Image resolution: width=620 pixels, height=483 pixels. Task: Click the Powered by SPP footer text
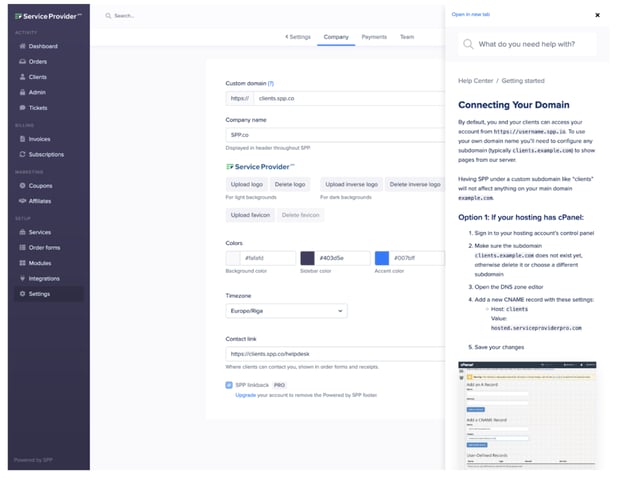tap(33, 460)
